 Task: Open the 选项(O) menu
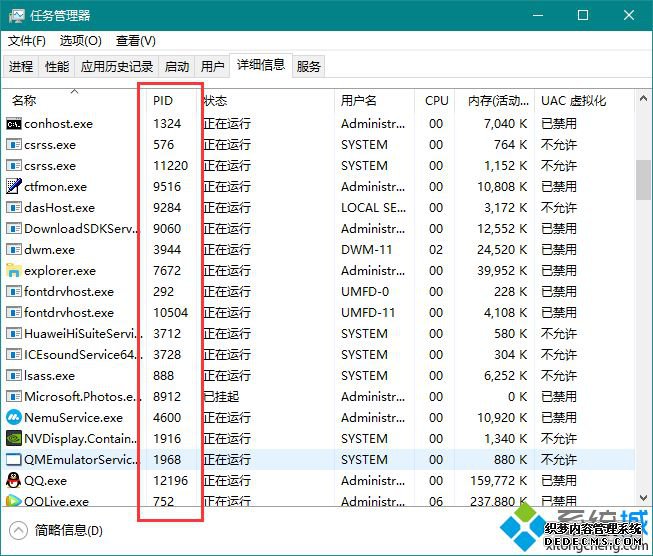click(x=81, y=41)
